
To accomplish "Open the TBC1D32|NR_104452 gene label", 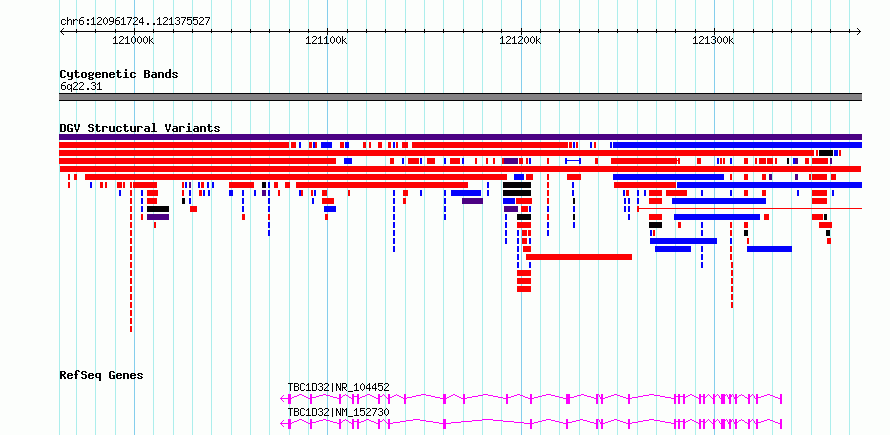I will pos(338,387).
